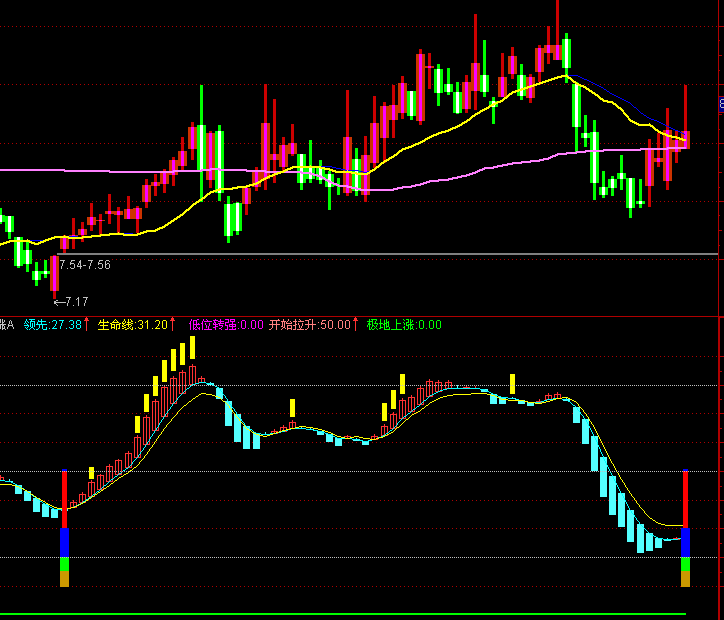The width and height of the screenshot is (724, 620).
Task: Click the 领先:27.38 indicator label
Action: pos(53,325)
